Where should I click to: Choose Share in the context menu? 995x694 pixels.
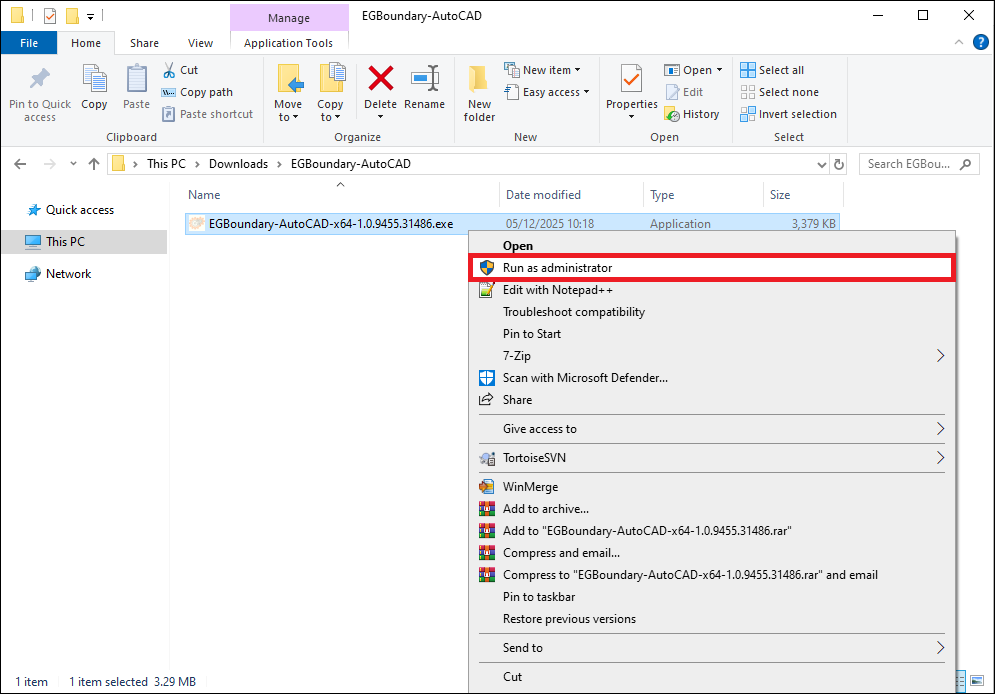[x=711, y=400]
